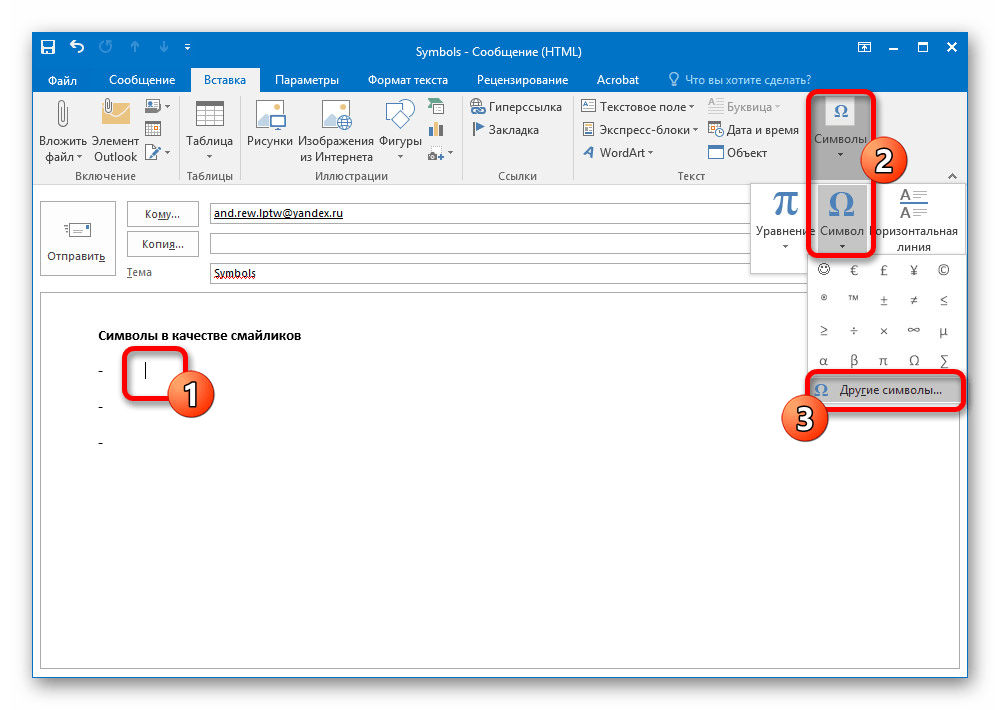
Task: Pick the smiley face symbol
Action: click(824, 270)
